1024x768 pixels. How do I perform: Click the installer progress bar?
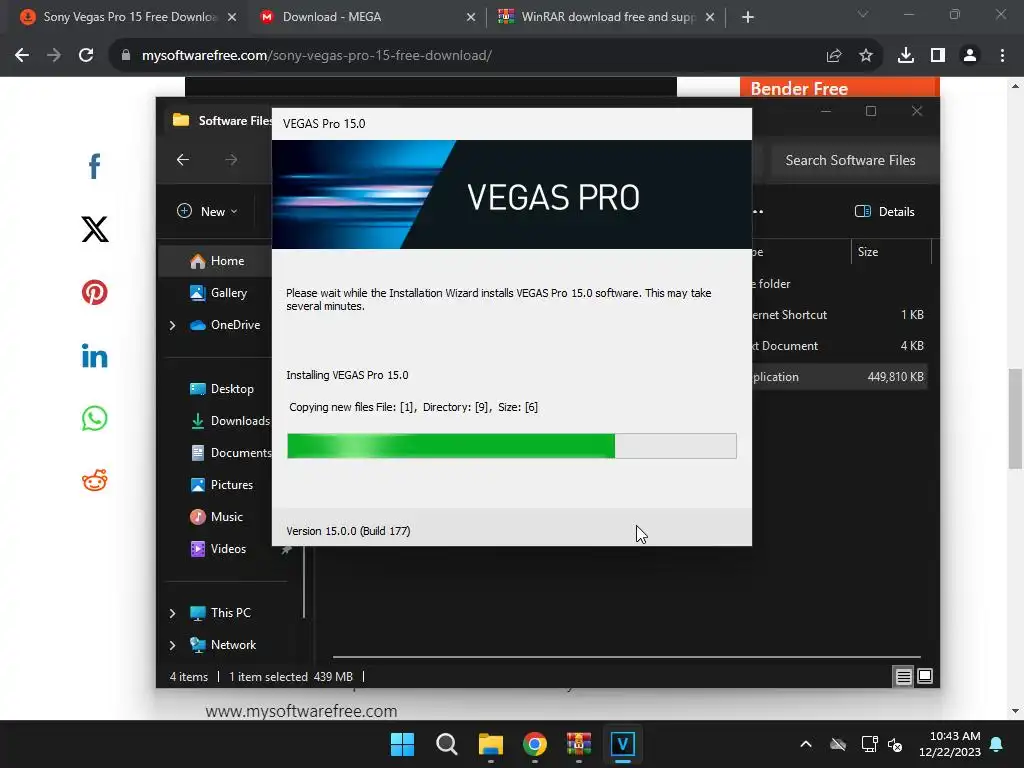(x=512, y=446)
